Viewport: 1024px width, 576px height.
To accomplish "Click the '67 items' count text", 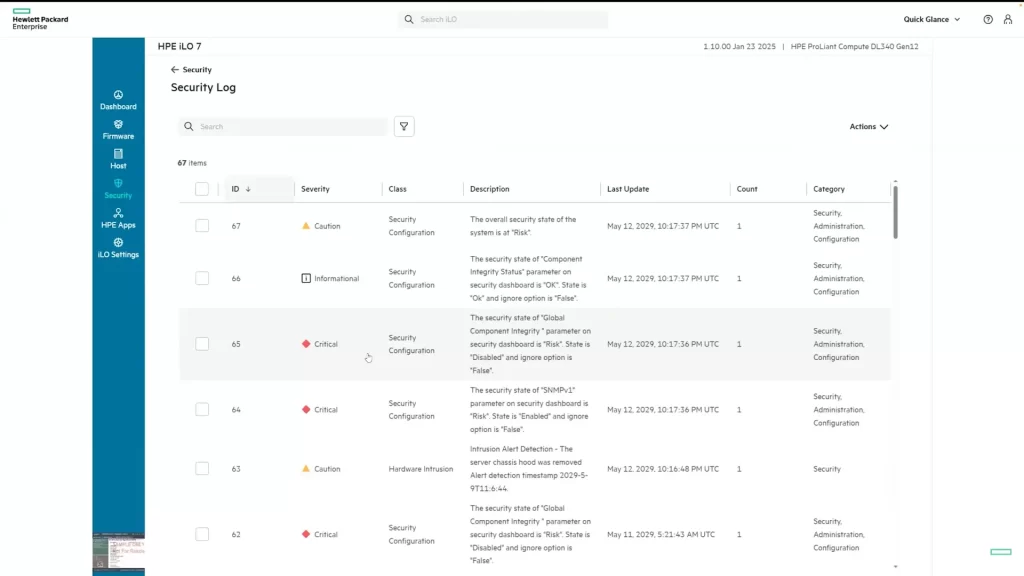I will (192, 163).
